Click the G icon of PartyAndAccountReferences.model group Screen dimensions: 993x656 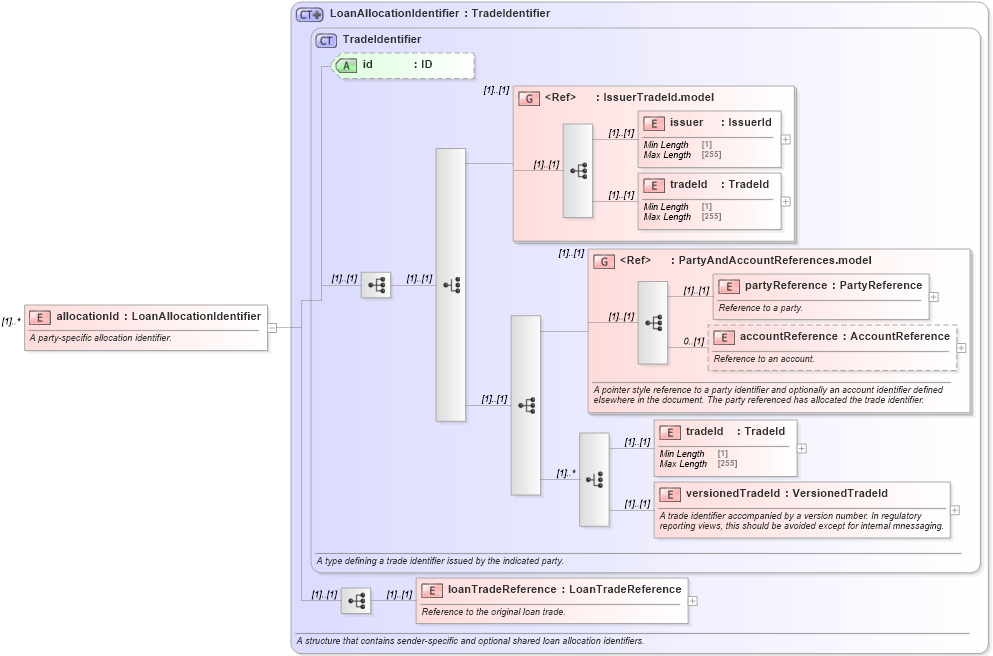(x=604, y=260)
